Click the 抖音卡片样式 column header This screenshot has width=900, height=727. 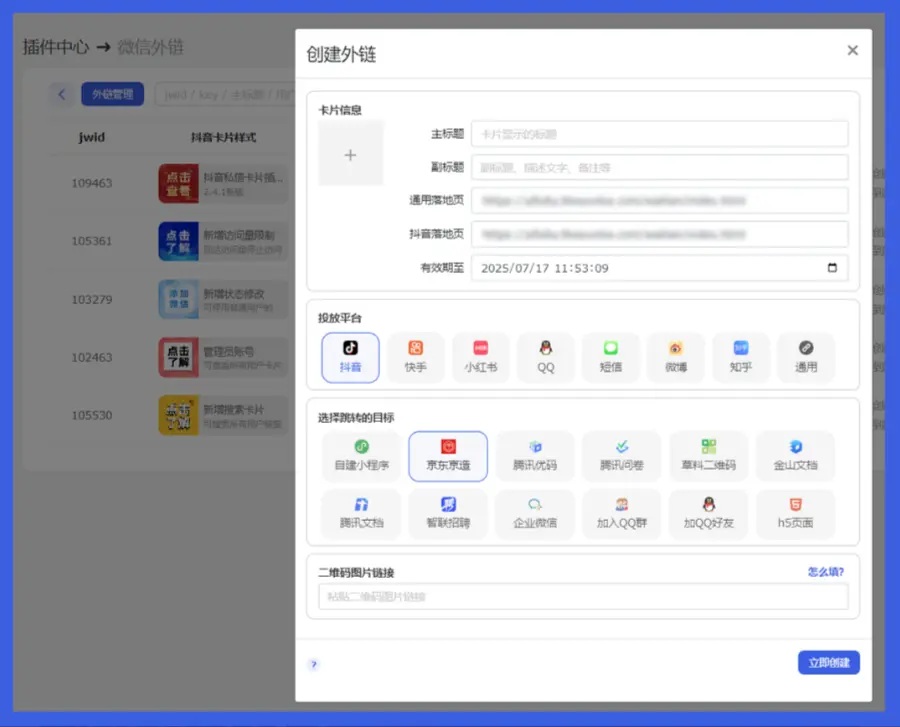(223, 137)
